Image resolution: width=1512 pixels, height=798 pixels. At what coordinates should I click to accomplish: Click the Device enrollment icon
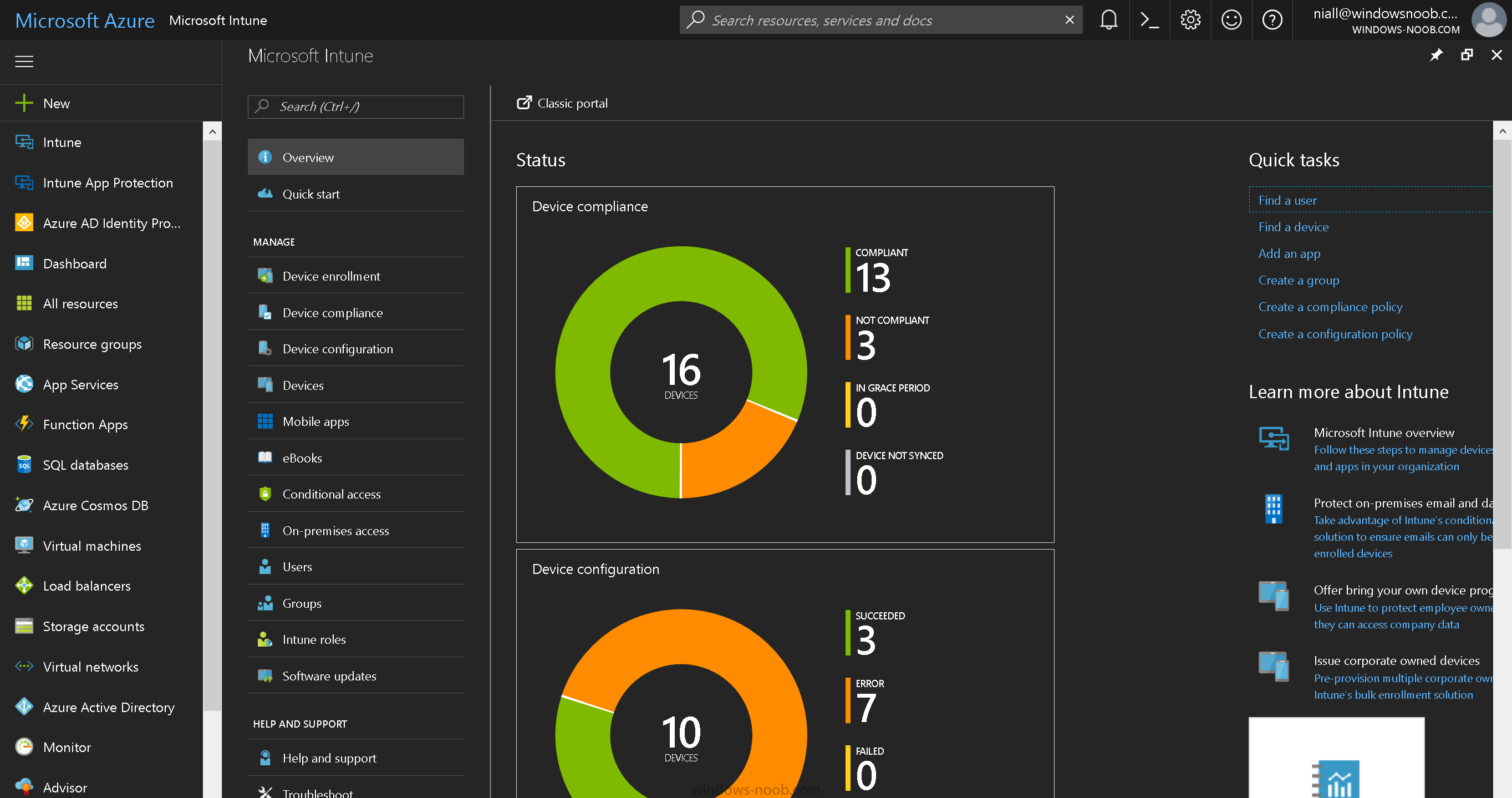[264, 276]
